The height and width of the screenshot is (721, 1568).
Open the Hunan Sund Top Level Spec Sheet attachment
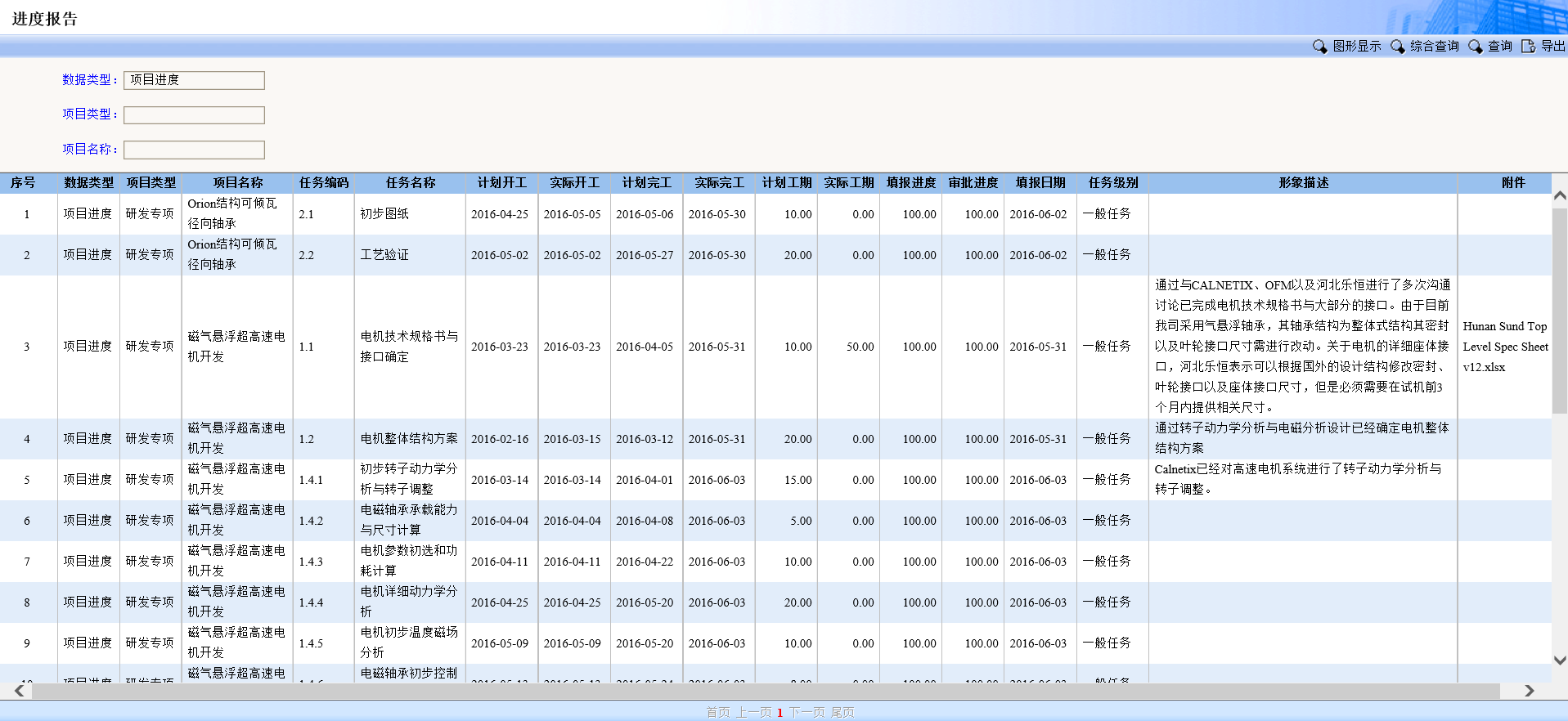[x=1504, y=347]
